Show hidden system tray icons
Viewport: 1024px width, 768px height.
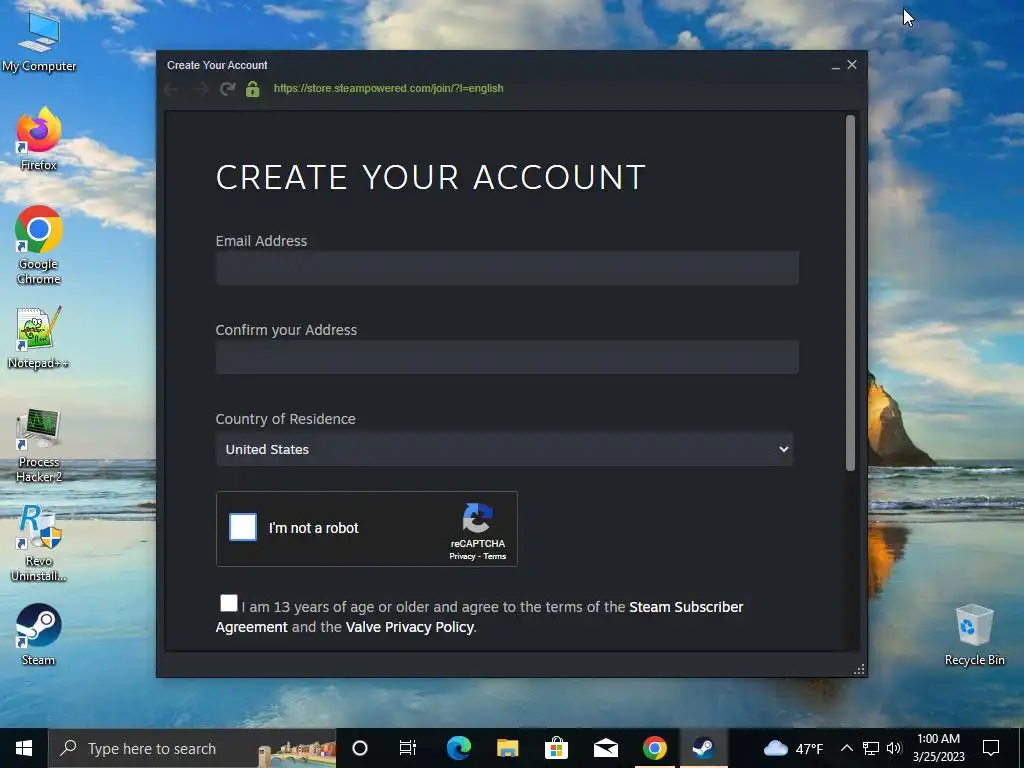(x=846, y=748)
